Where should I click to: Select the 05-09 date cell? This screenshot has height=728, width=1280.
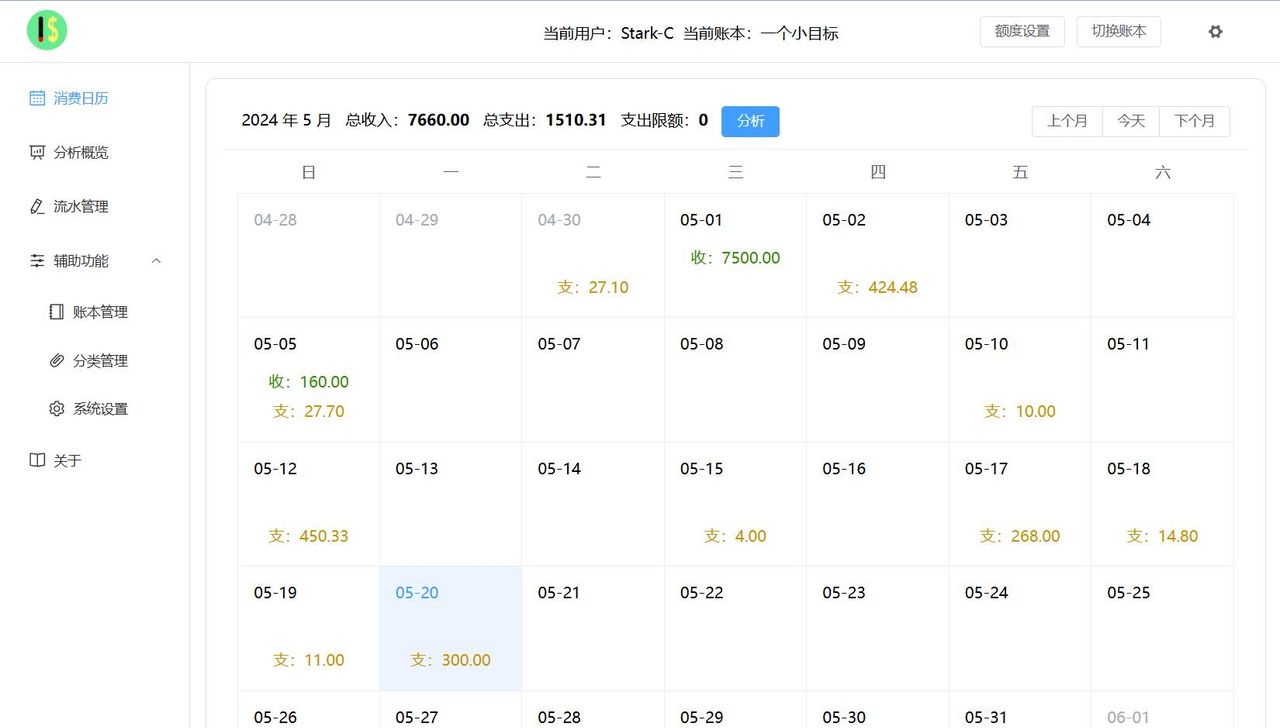point(878,380)
